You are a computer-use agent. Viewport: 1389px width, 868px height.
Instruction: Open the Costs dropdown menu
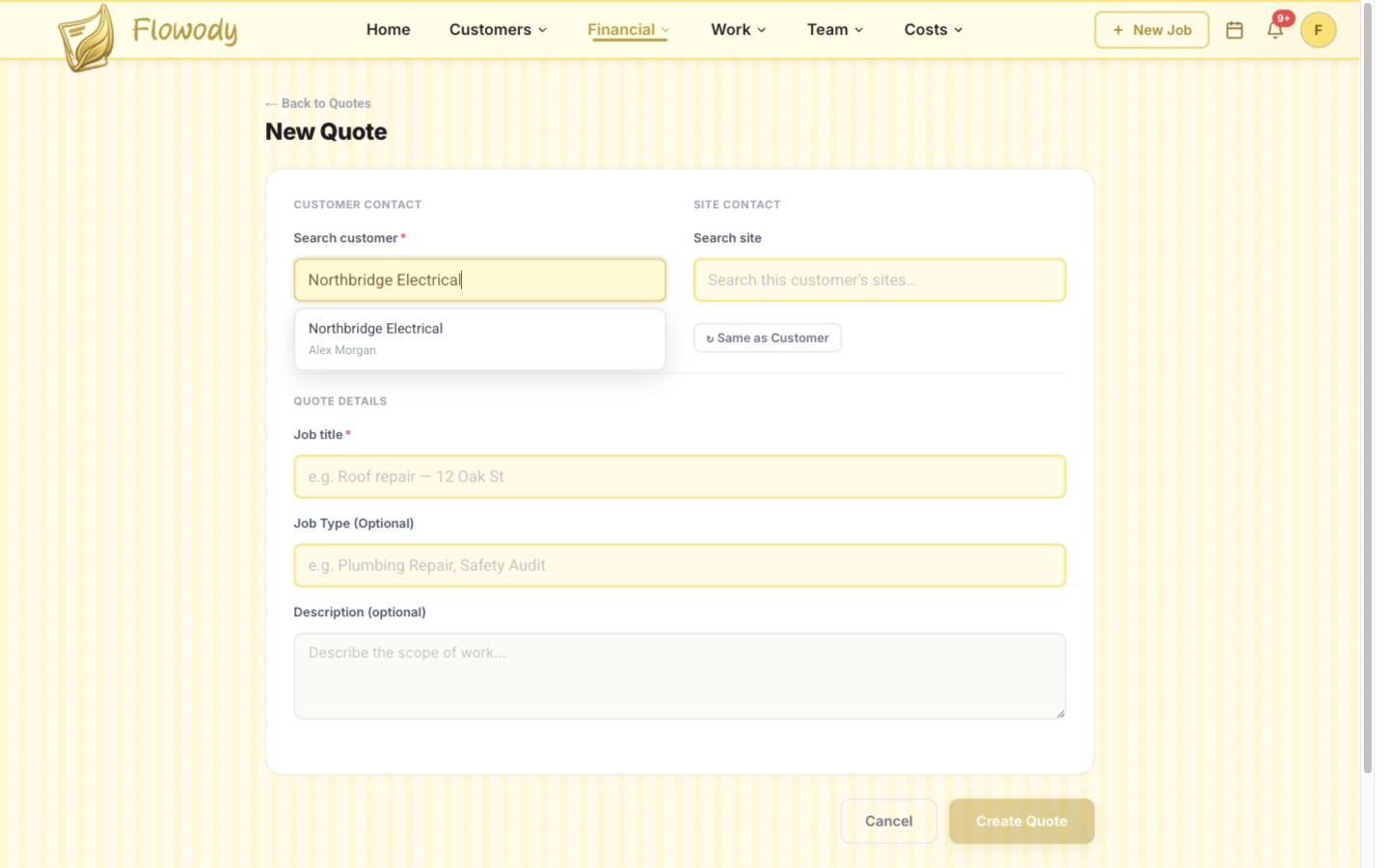(933, 30)
